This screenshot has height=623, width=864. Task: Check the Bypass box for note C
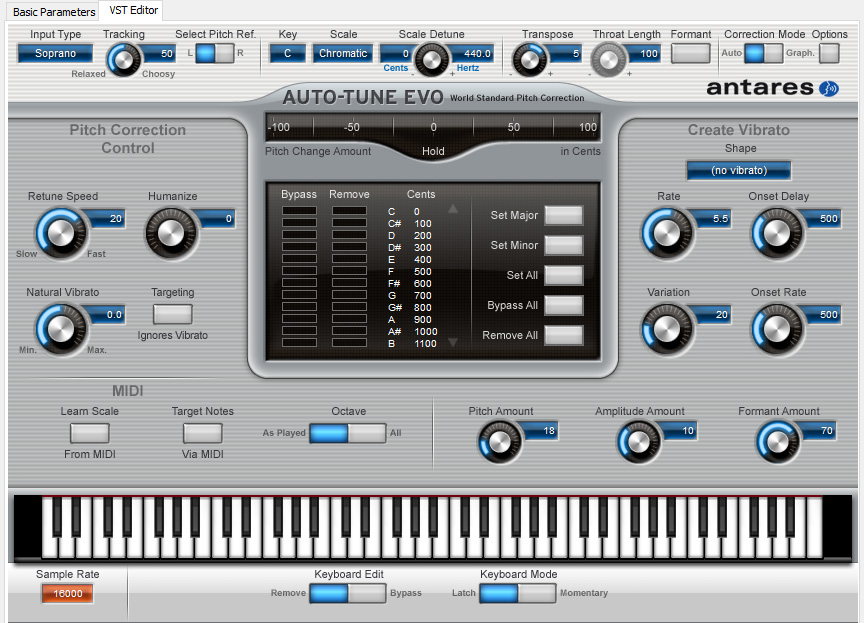point(299,211)
